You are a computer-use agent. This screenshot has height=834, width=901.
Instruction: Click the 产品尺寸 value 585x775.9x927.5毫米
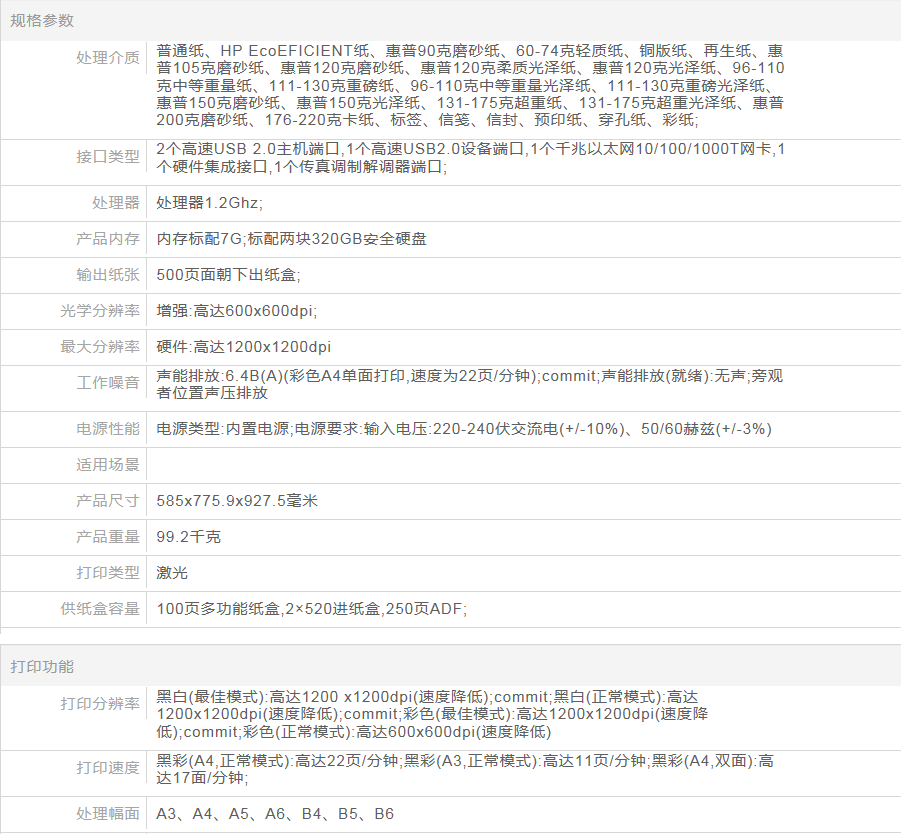(237, 501)
